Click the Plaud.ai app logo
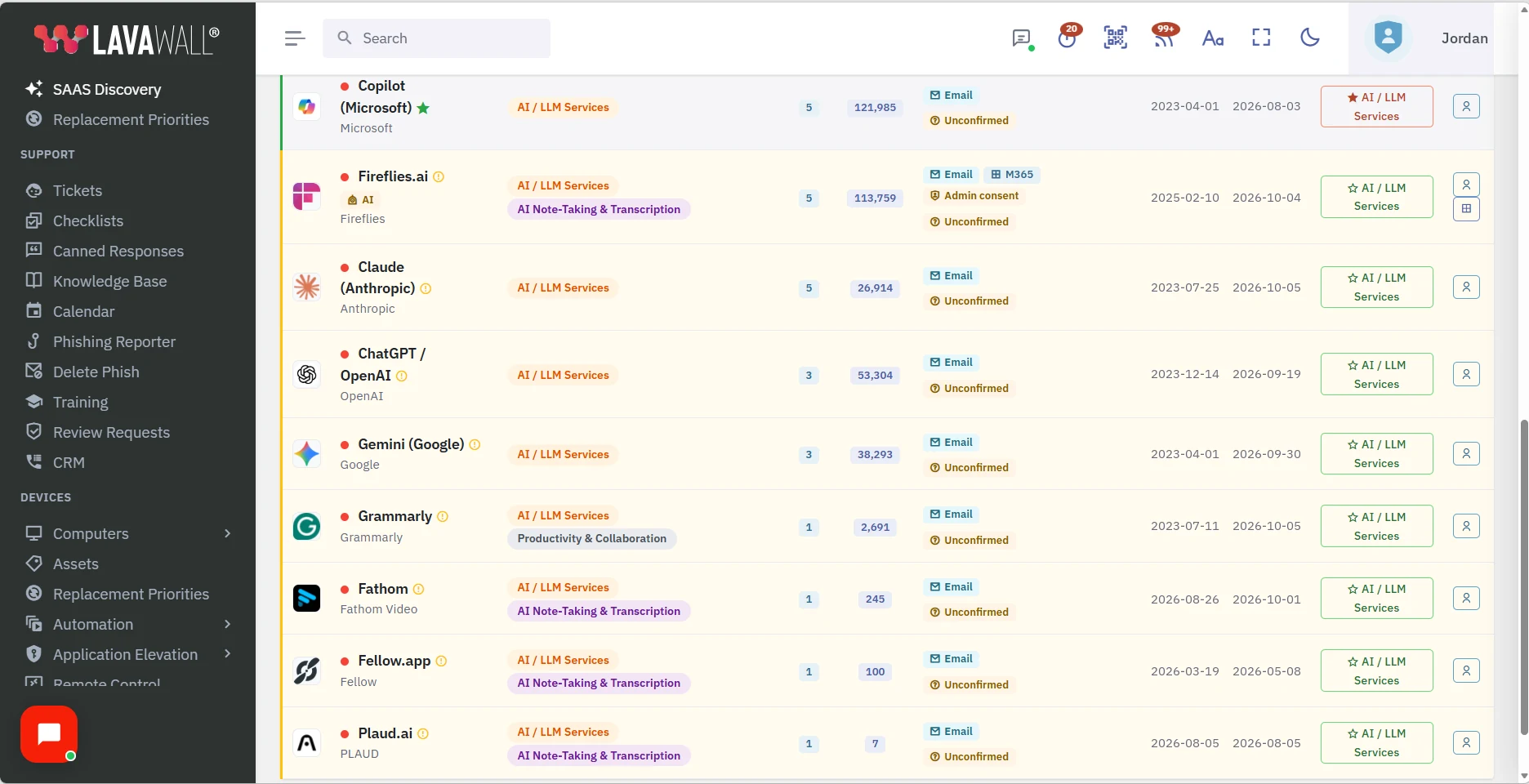Screen dimensions: 1529x784 [307, 743]
